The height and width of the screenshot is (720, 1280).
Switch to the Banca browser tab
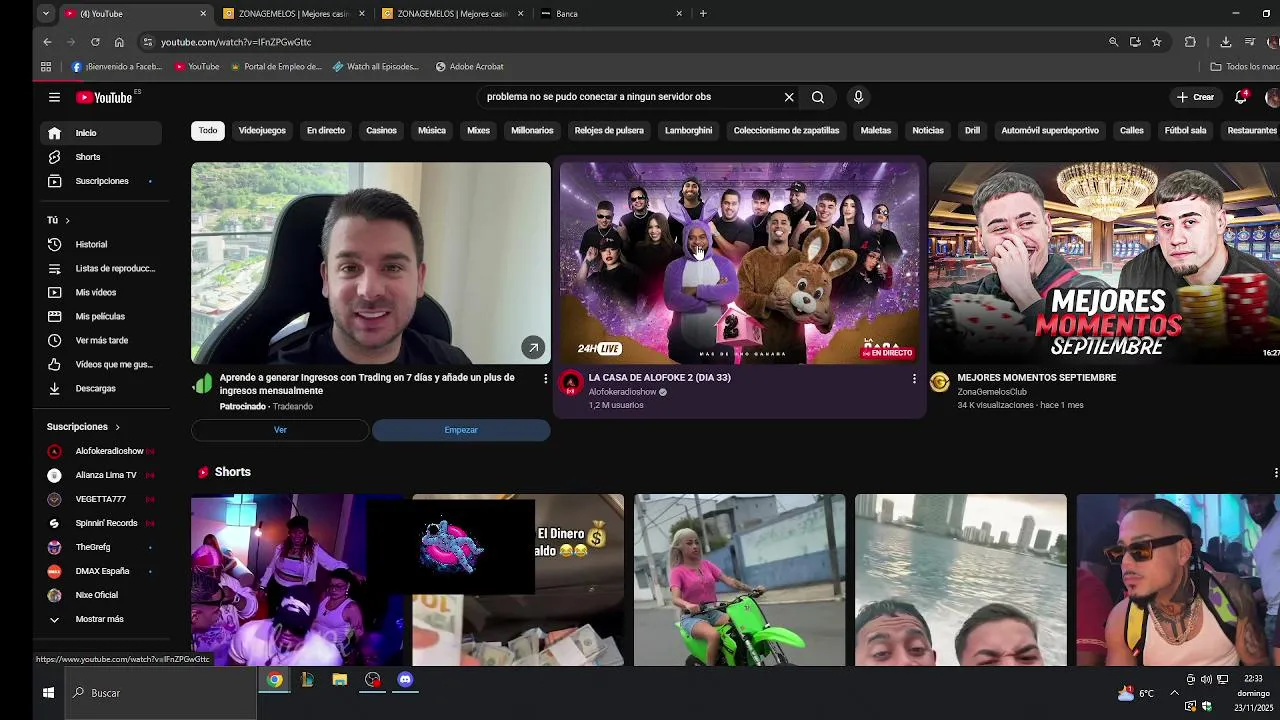click(611, 14)
